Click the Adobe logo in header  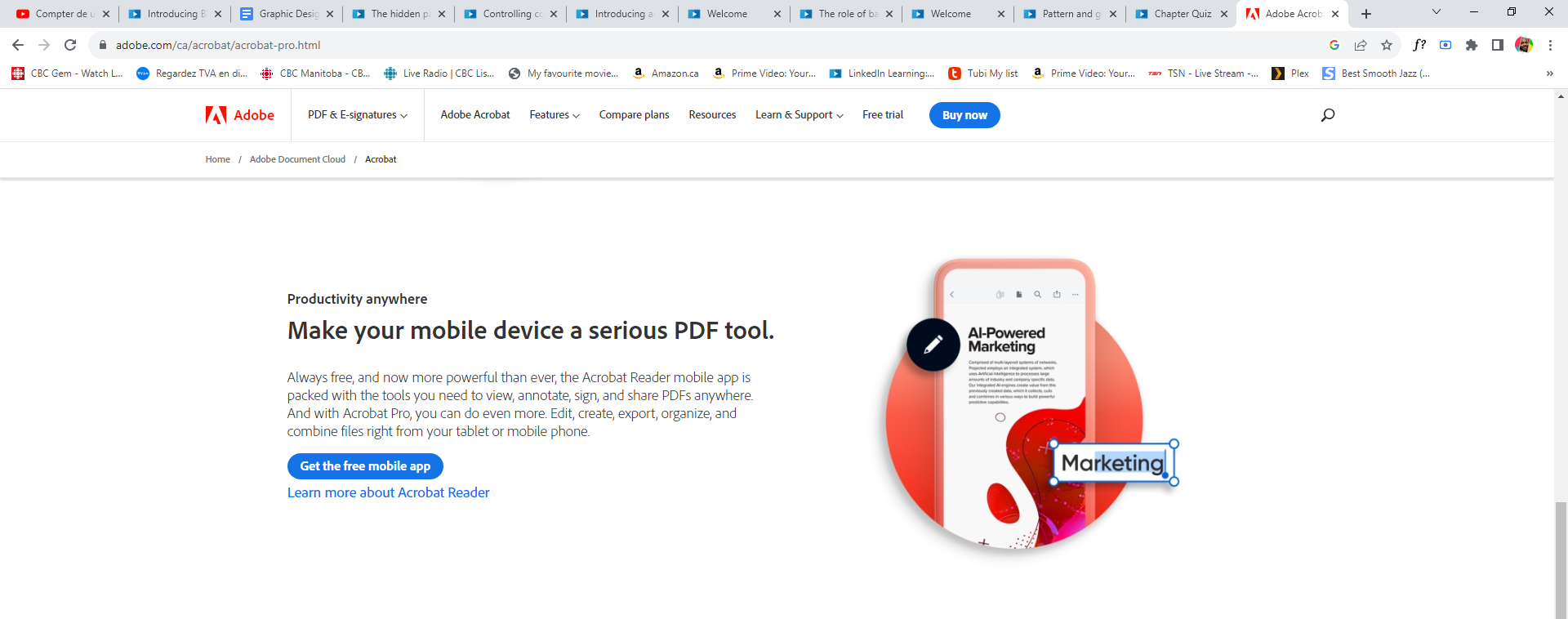pyautogui.click(x=239, y=115)
